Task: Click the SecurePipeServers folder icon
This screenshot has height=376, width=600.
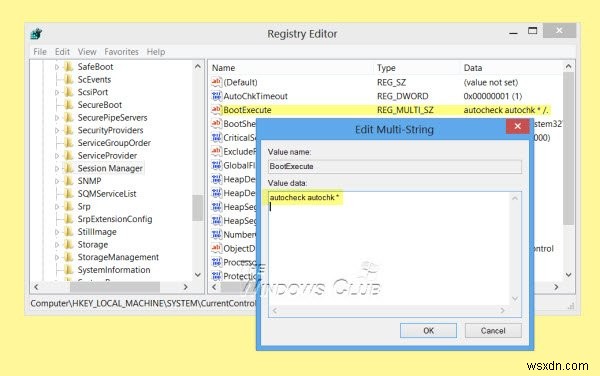Action: (x=69, y=117)
